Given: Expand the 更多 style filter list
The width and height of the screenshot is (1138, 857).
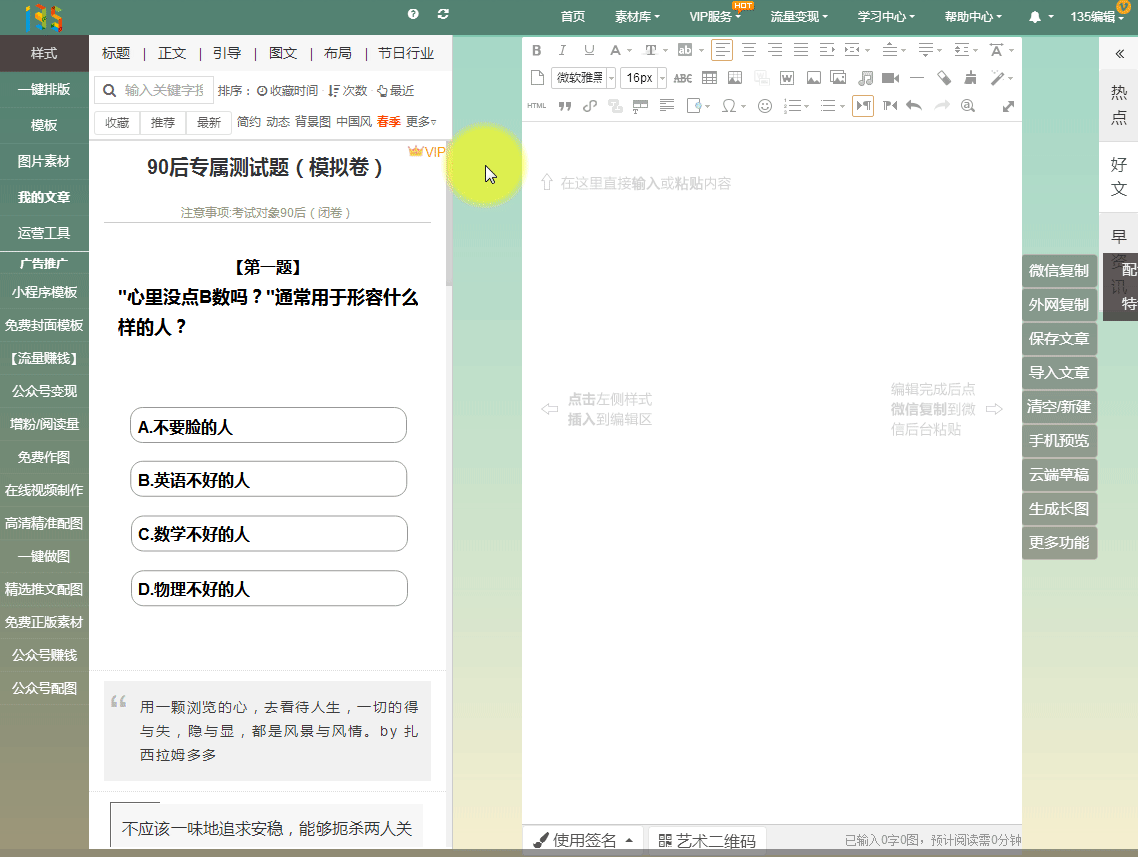Looking at the screenshot, I should [x=421, y=122].
